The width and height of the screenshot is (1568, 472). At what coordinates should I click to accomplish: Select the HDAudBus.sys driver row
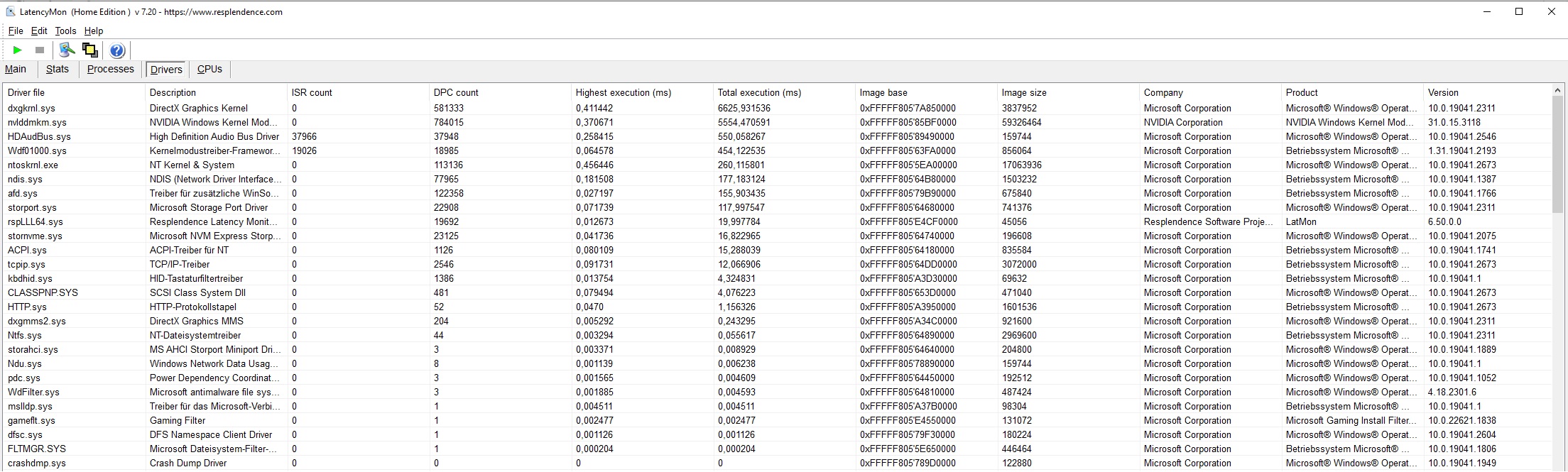[778, 136]
